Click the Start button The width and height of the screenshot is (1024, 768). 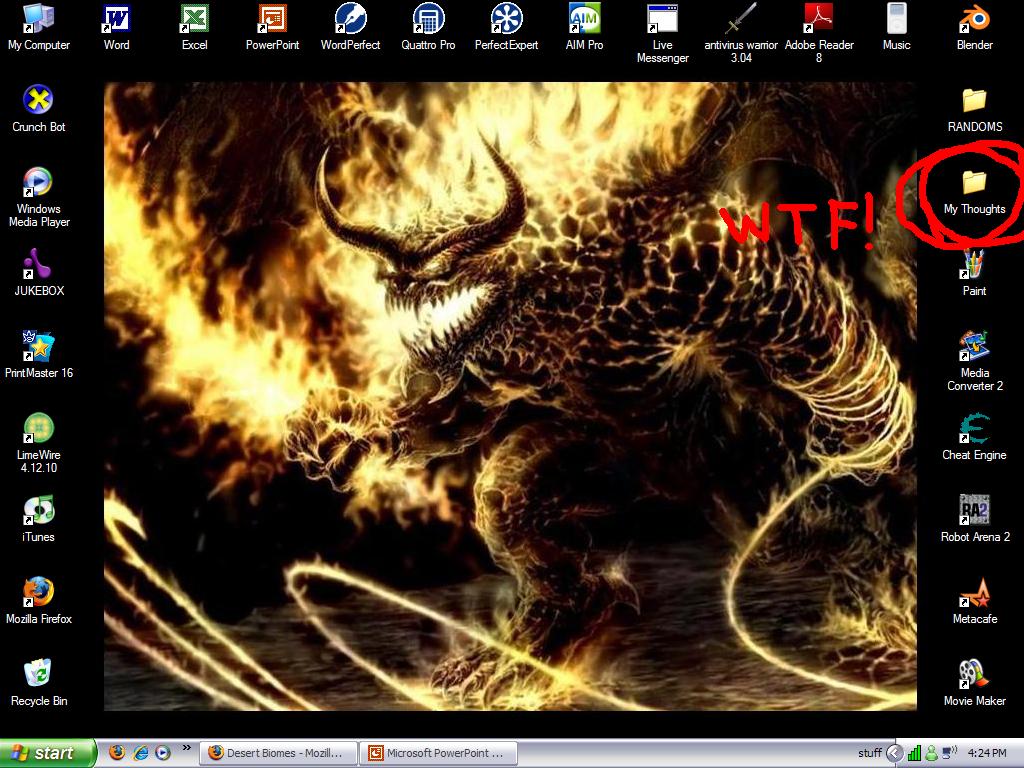click(47, 753)
